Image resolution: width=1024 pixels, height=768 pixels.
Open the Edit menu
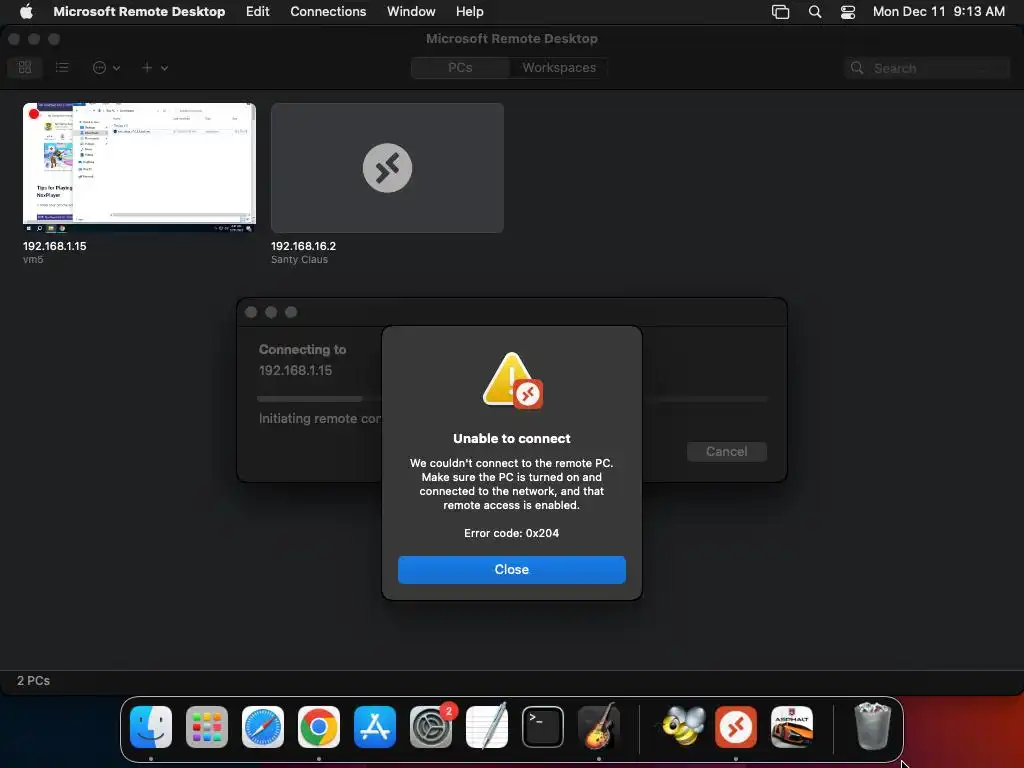[x=257, y=11]
